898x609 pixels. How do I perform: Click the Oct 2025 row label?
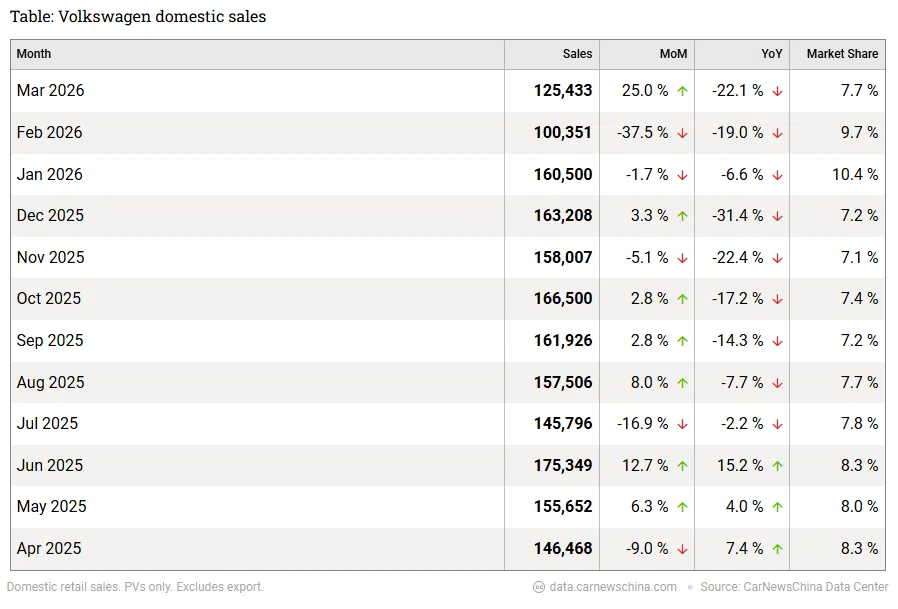tap(49, 299)
